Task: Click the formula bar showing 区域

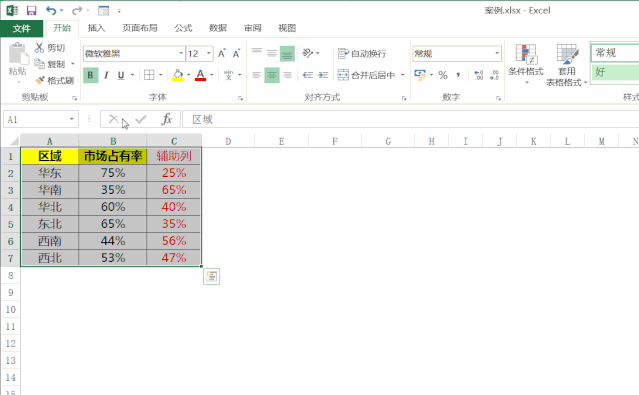Action: [x=411, y=119]
